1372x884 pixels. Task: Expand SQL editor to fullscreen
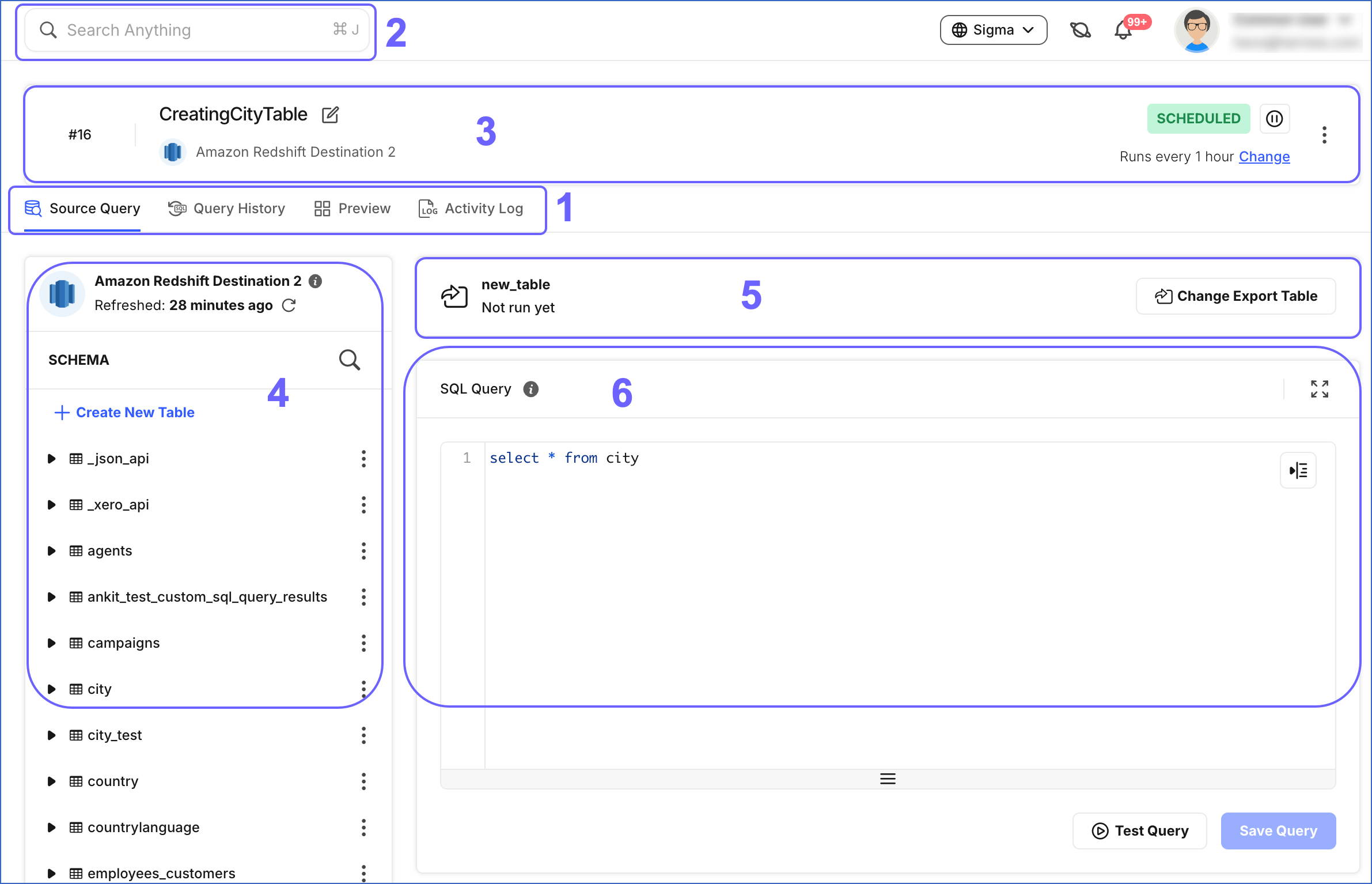1319,389
